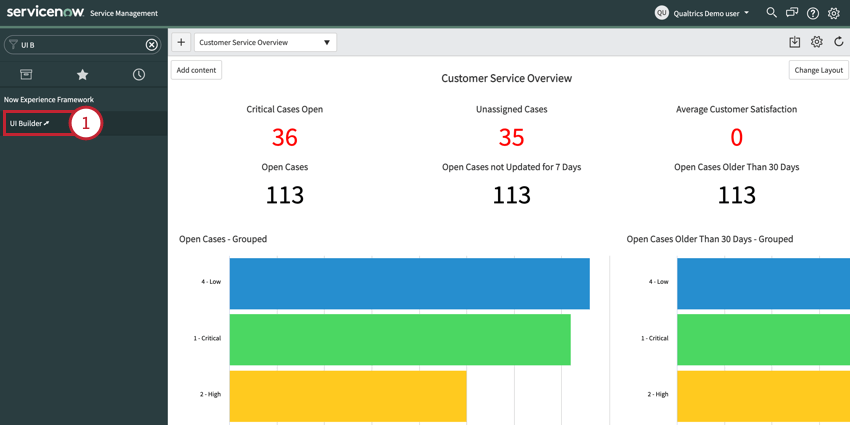850x425 pixels.
Task: Switch to the History clock tab
Action: point(139,75)
